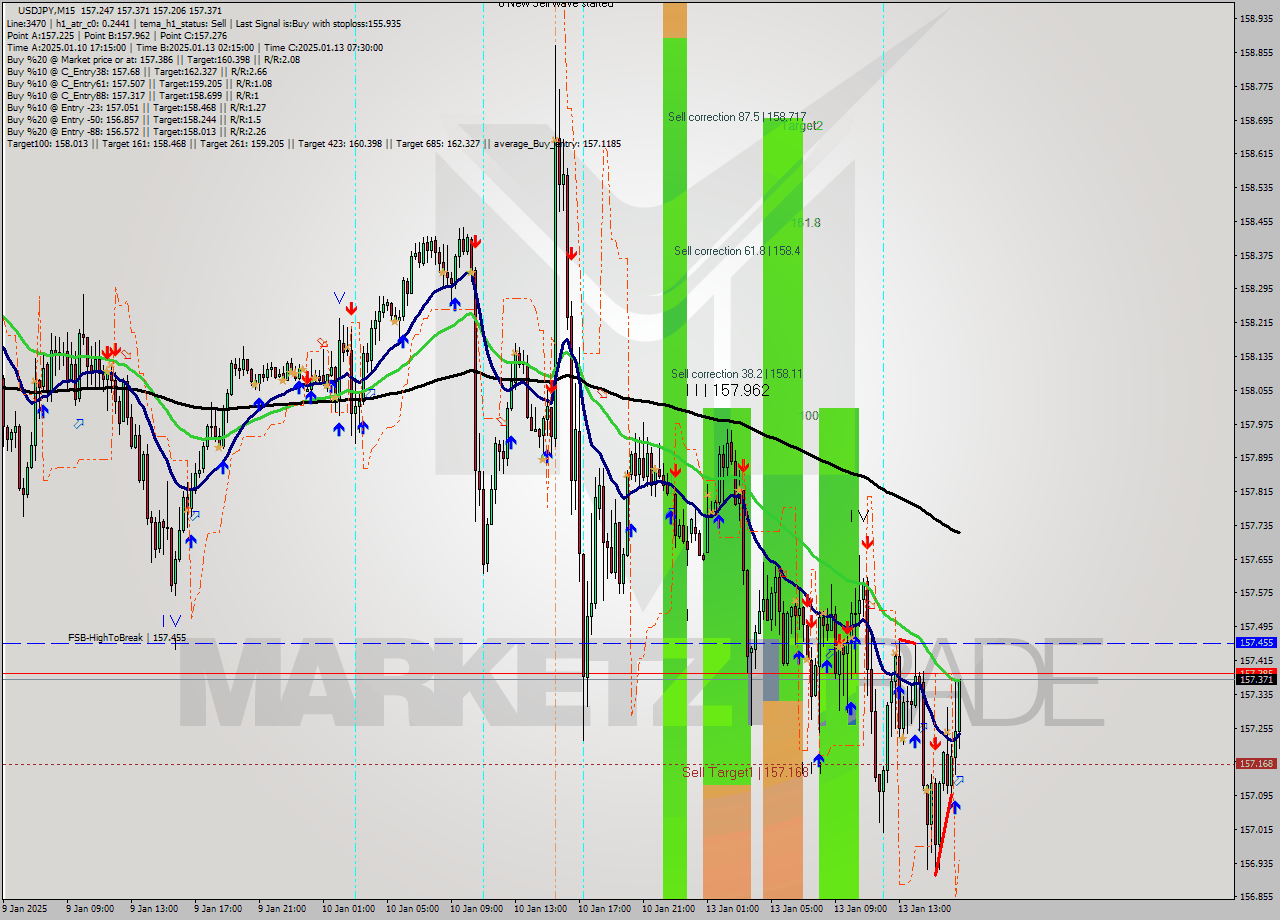The width and height of the screenshot is (1280, 920).
Task: Click the 156.935 price scale label
Action: pos(1256,863)
